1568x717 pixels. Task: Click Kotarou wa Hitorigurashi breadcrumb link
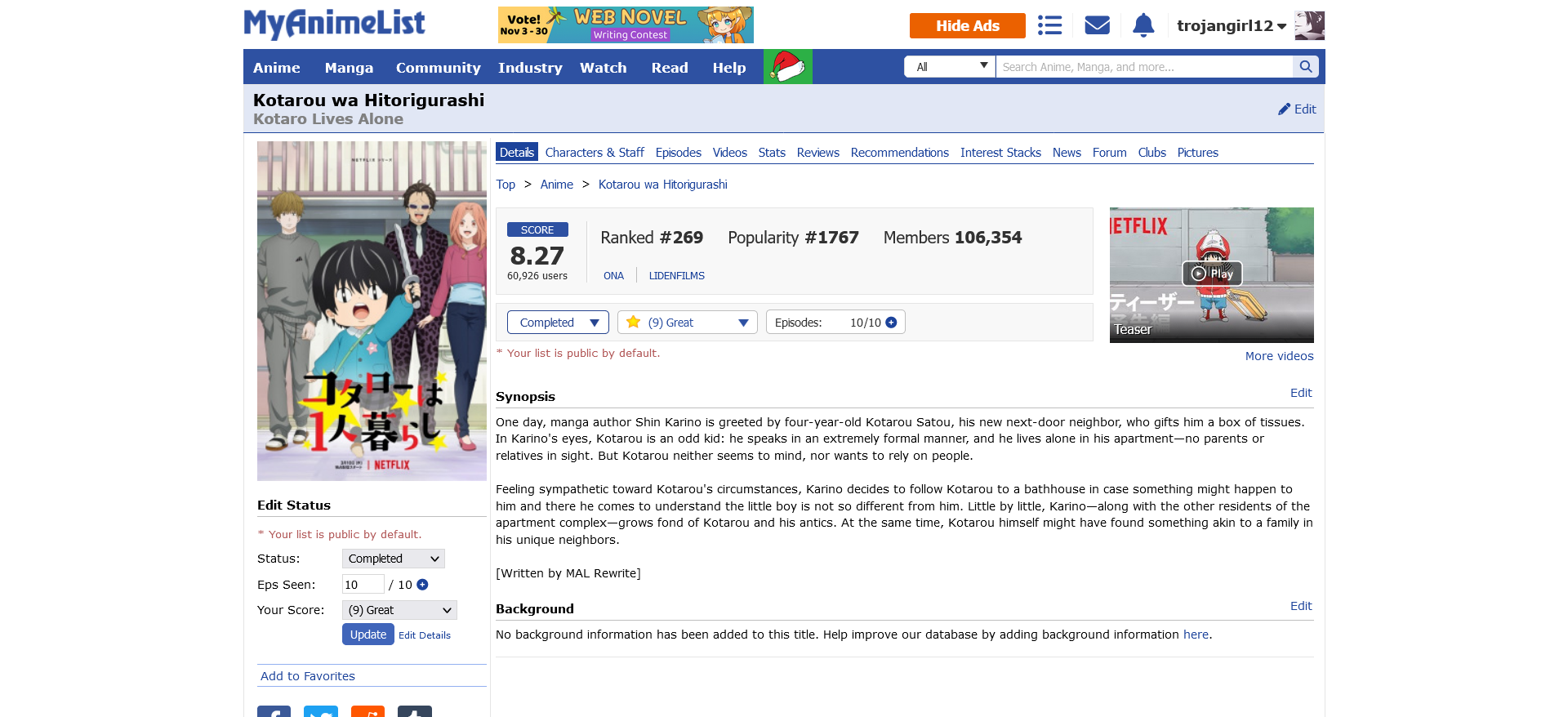click(663, 185)
